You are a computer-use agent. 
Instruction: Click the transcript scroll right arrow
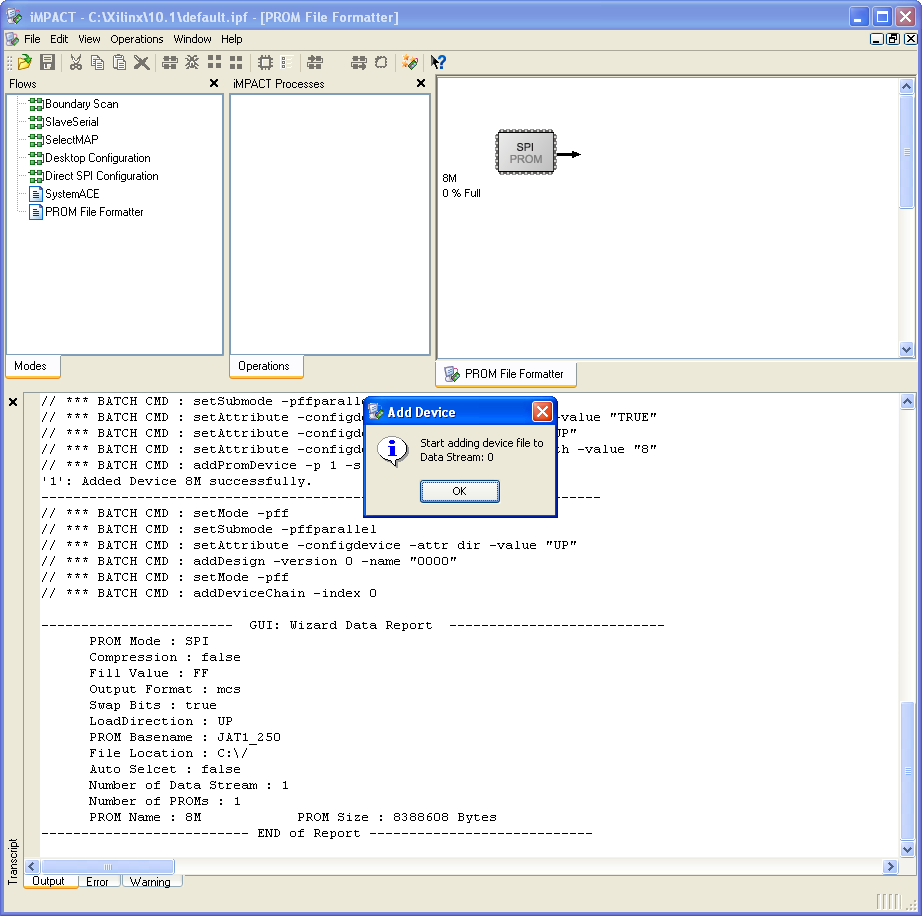[x=890, y=866]
